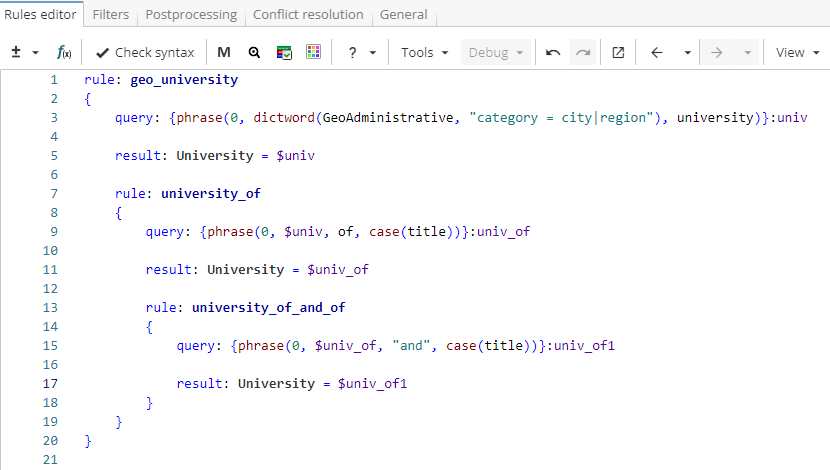The image size is (830, 470).
Task: Open the Debug dropdown menu
Action: coord(496,52)
